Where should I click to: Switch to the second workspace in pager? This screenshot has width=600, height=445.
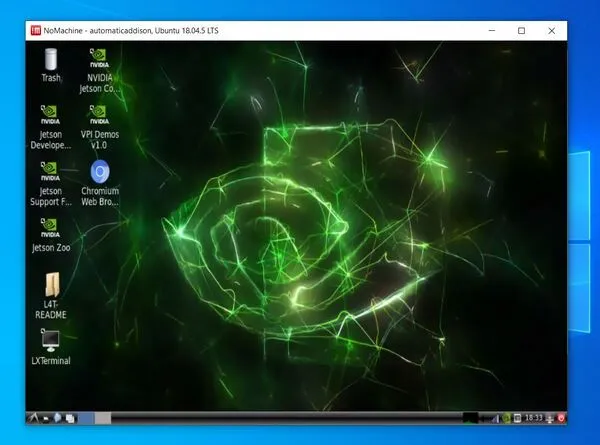(x=102, y=417)
